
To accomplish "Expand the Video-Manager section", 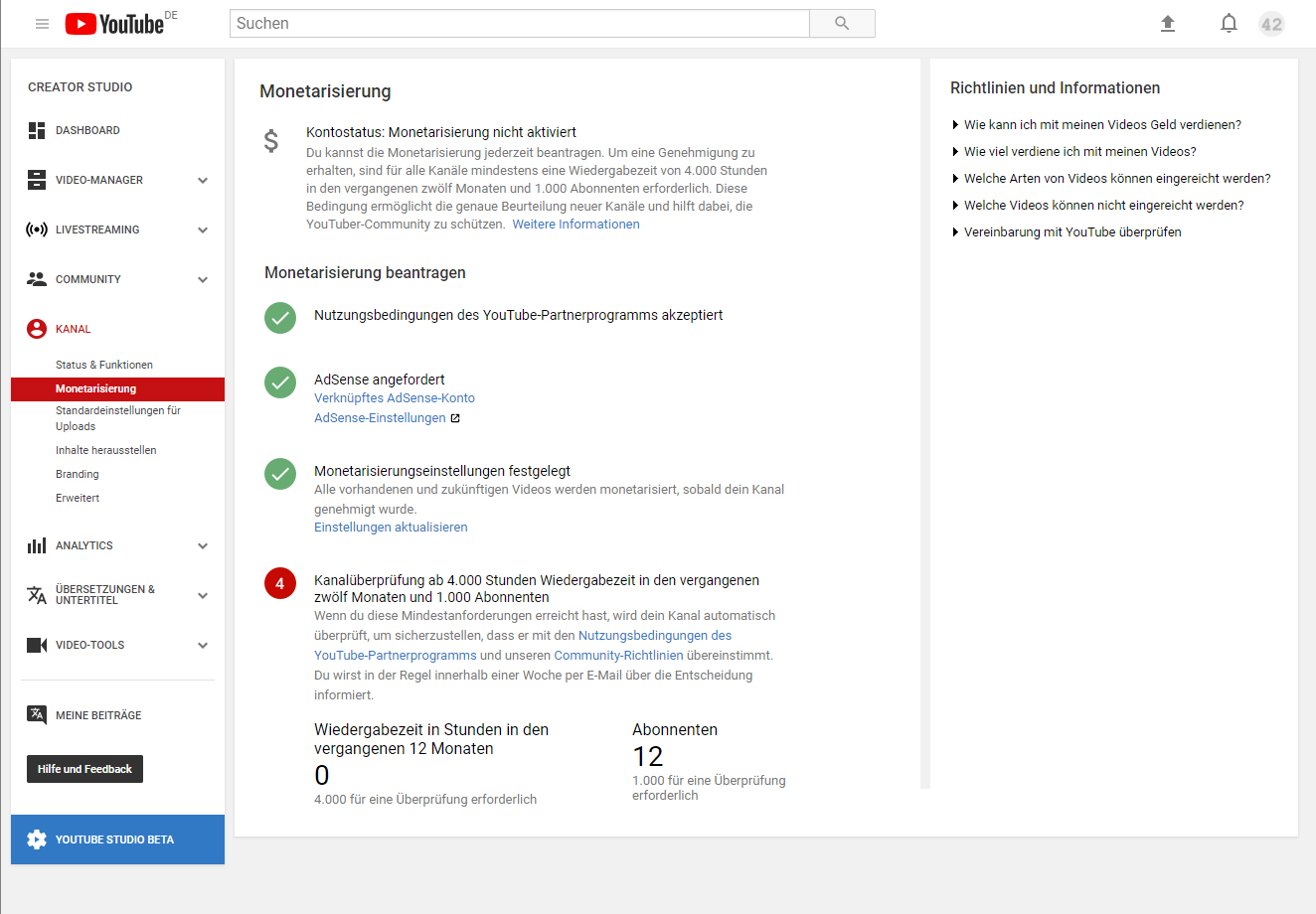I will click(203, 180).
